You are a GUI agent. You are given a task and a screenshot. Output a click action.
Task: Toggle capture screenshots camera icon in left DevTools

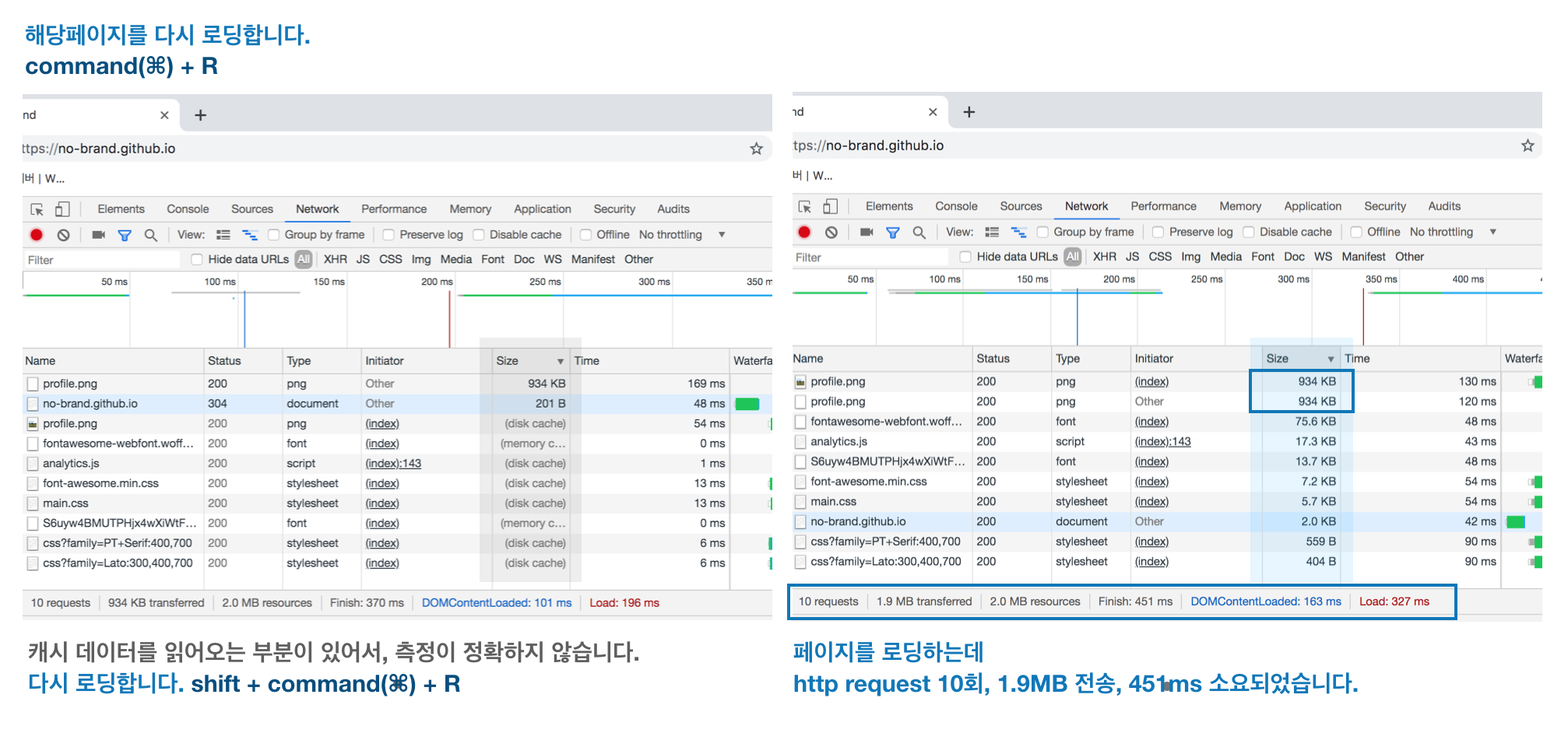pyautogui.click(x=98, y=235)
